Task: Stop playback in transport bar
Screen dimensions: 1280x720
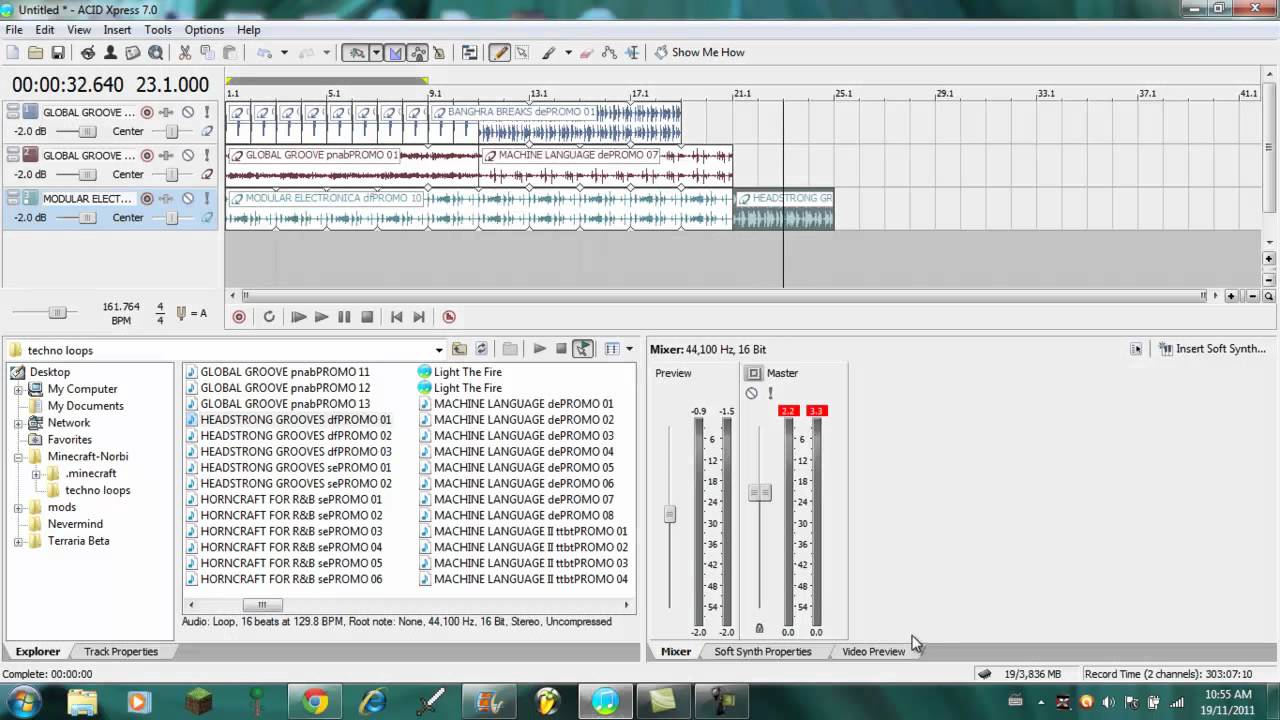Action: [x=367, y=317]
